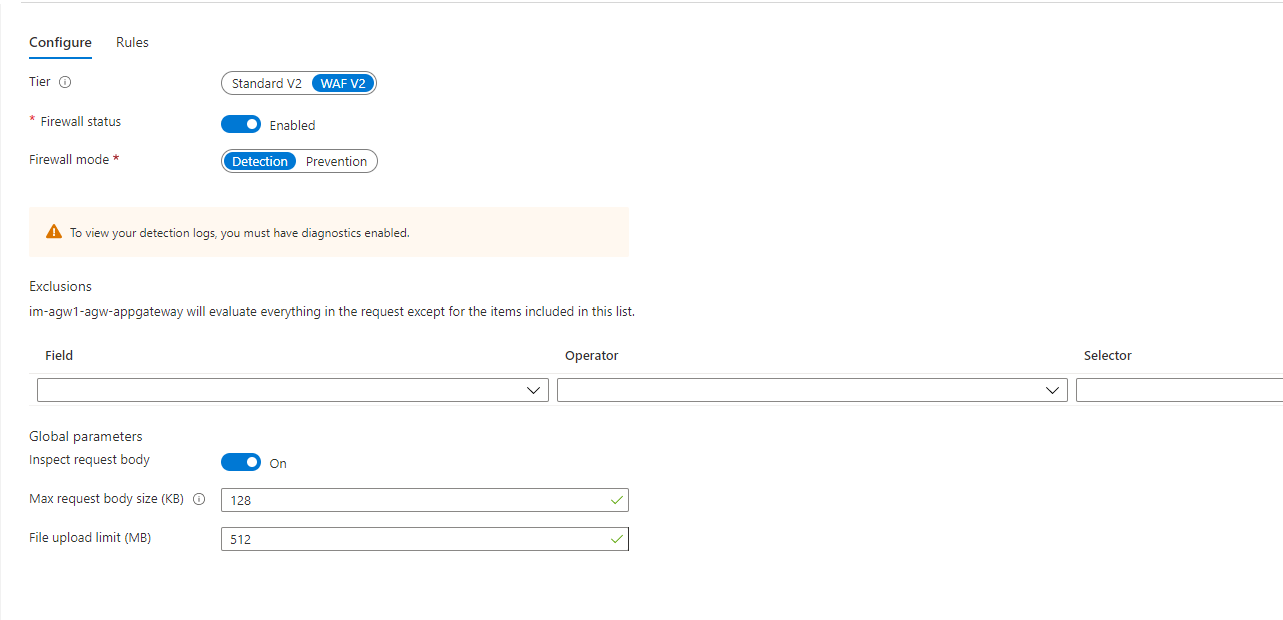The image size is (1283, 620).
Task: Select Prevention firewall mode
Action: point(336,161)
